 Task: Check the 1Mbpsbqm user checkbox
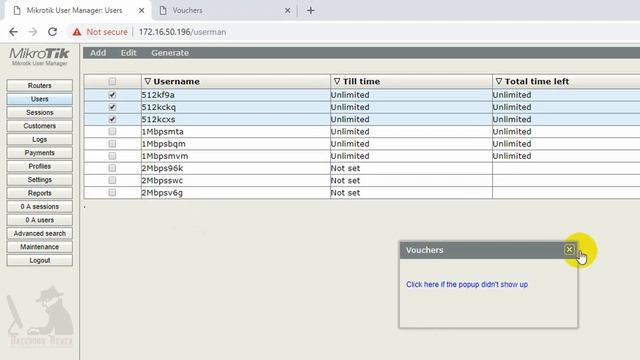[x=112, y=144]
